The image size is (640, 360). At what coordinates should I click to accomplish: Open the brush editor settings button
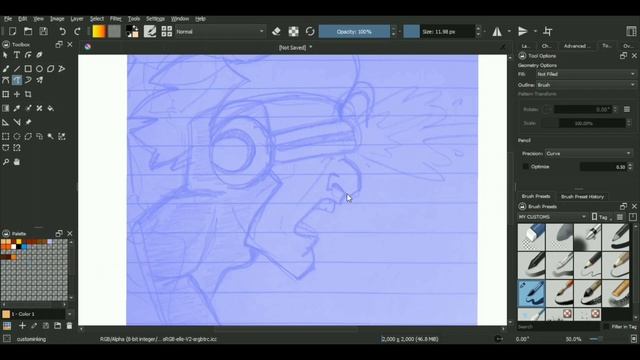click(x=150, y=31)
